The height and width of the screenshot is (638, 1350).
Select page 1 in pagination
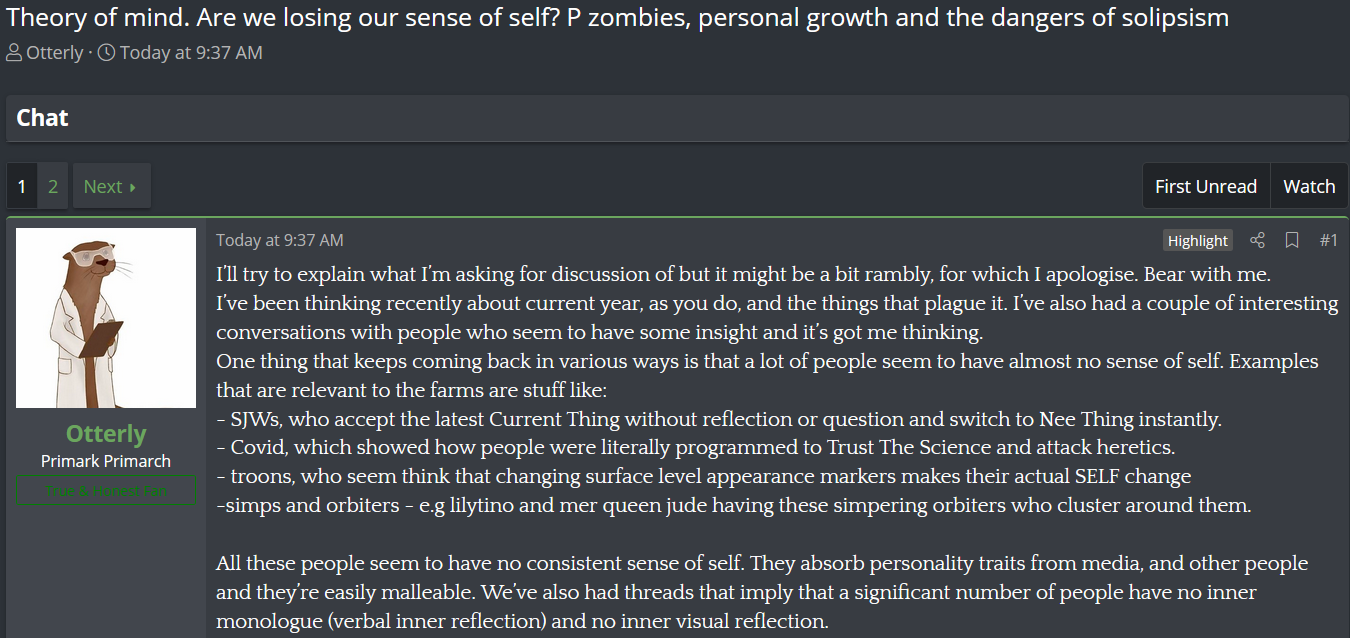(x=22, y=186)
